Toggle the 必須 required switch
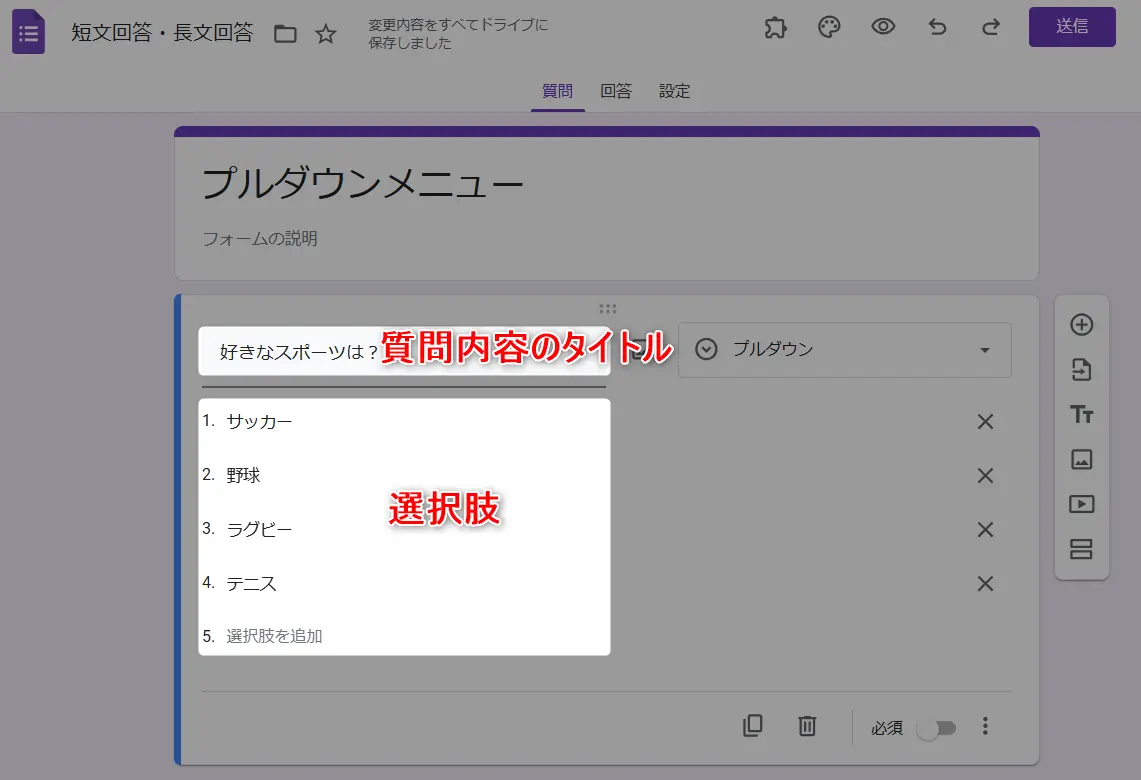The width and height of the screenshot is (1141, 780). [937, 728]
